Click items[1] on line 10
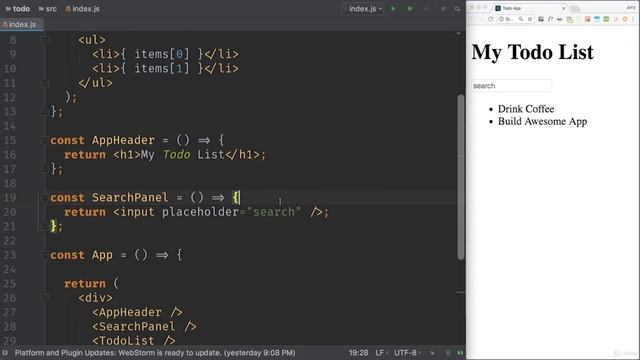Image resolution: width=640 pixels, height=360 pixels. (x=162, y=69)
